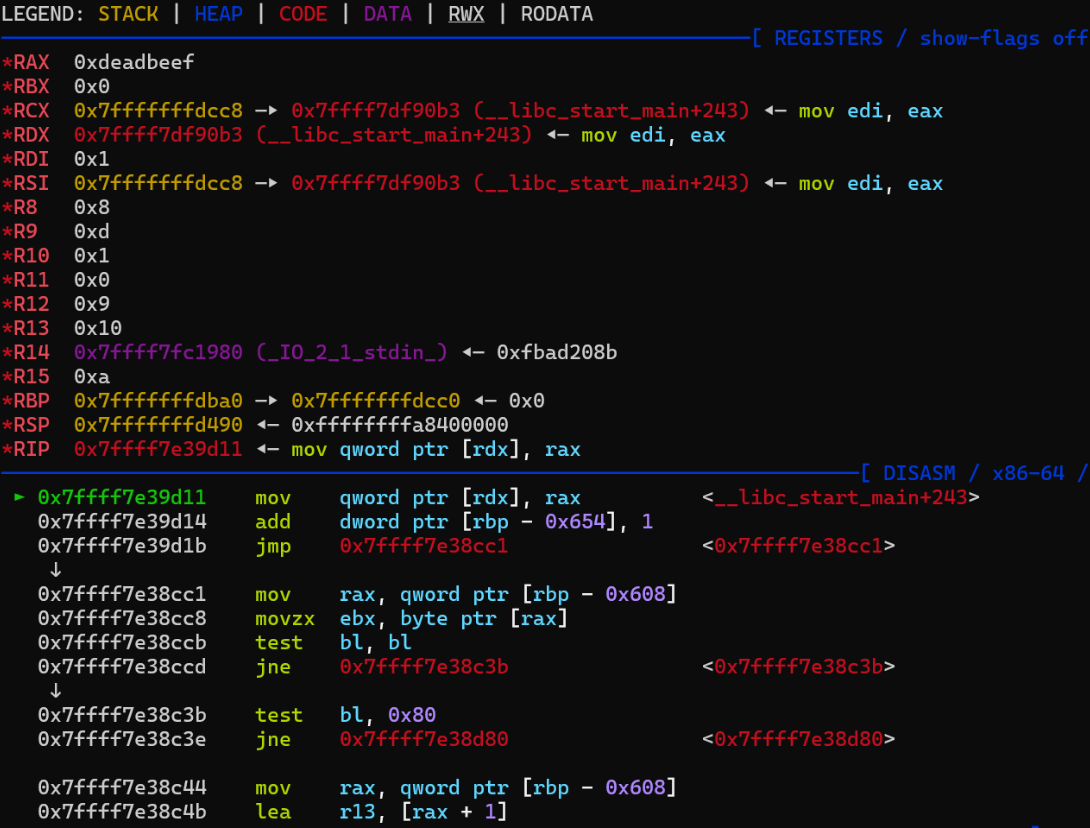Click the REGISTERS panel header
This screenshot has height=828, width=1090.
click(x=828, y=38)
